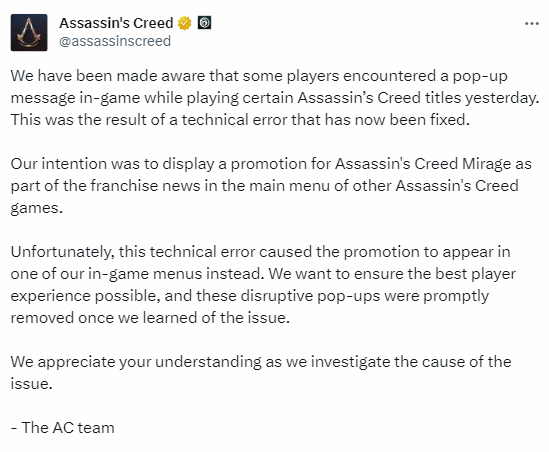Click the paragraph starting 'We have been made aware'
This screenshot has height=452, width=549.
point(275,98)
